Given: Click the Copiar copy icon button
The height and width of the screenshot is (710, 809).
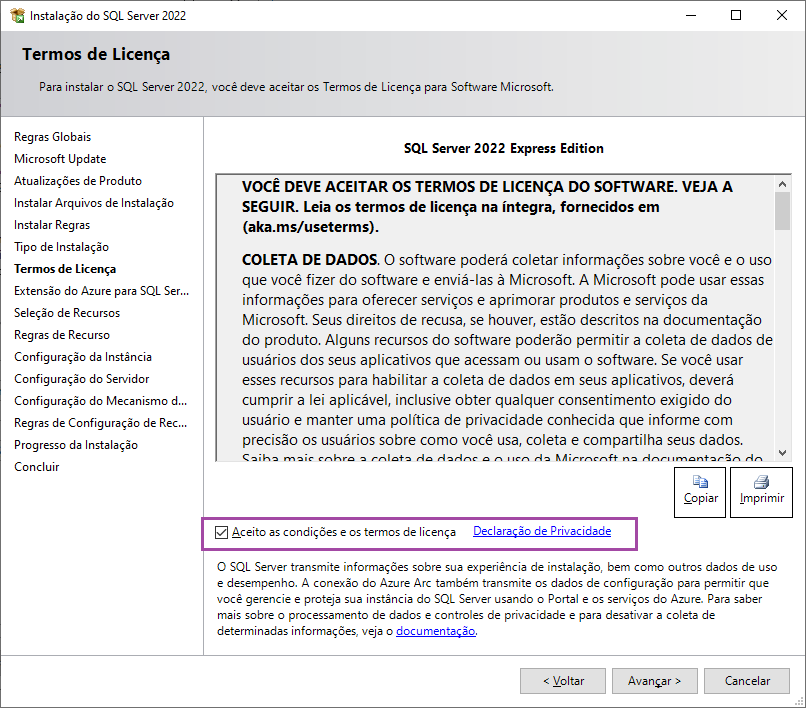Looking at the screenshot, I should pos(702,494).
